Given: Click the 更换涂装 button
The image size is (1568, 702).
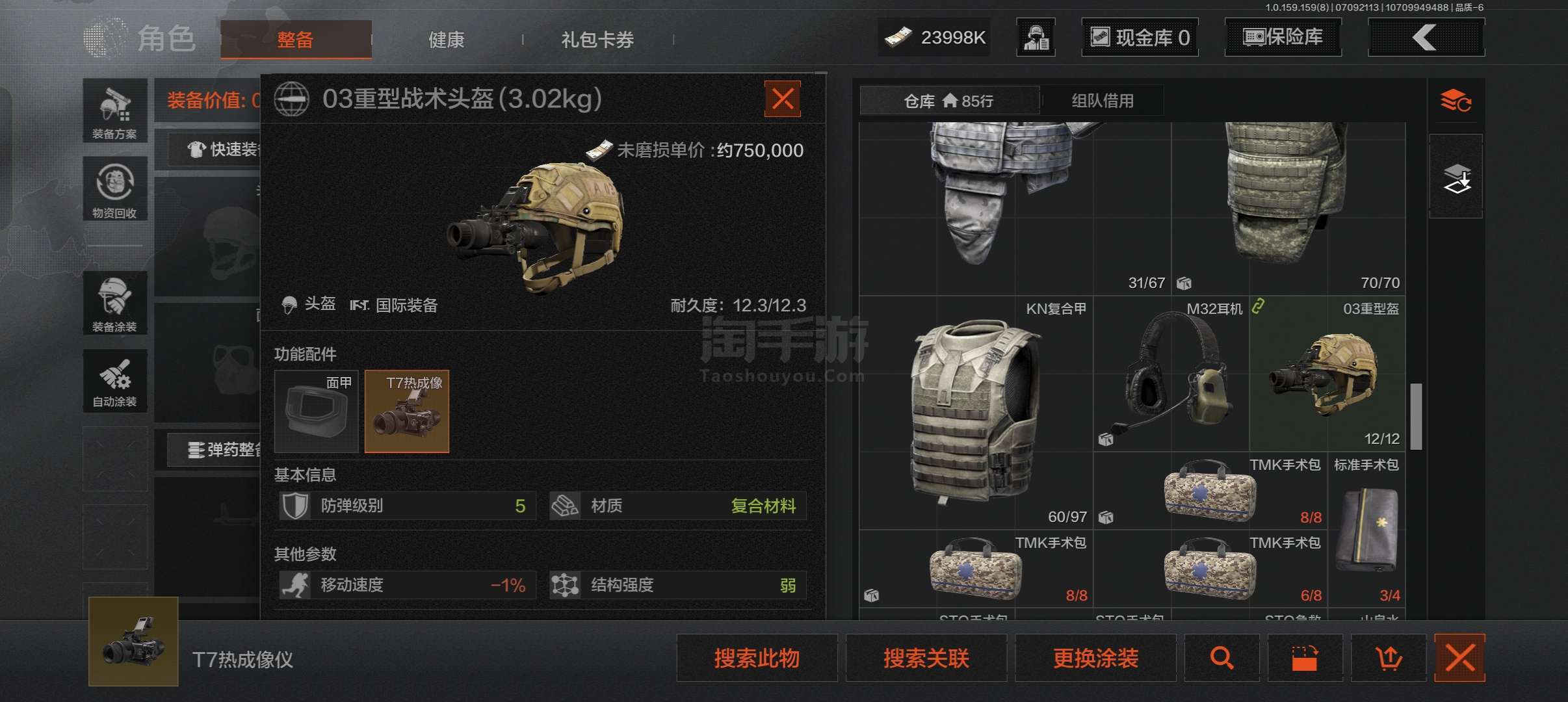Looking at the screenshot, I should coord(1095,658).
